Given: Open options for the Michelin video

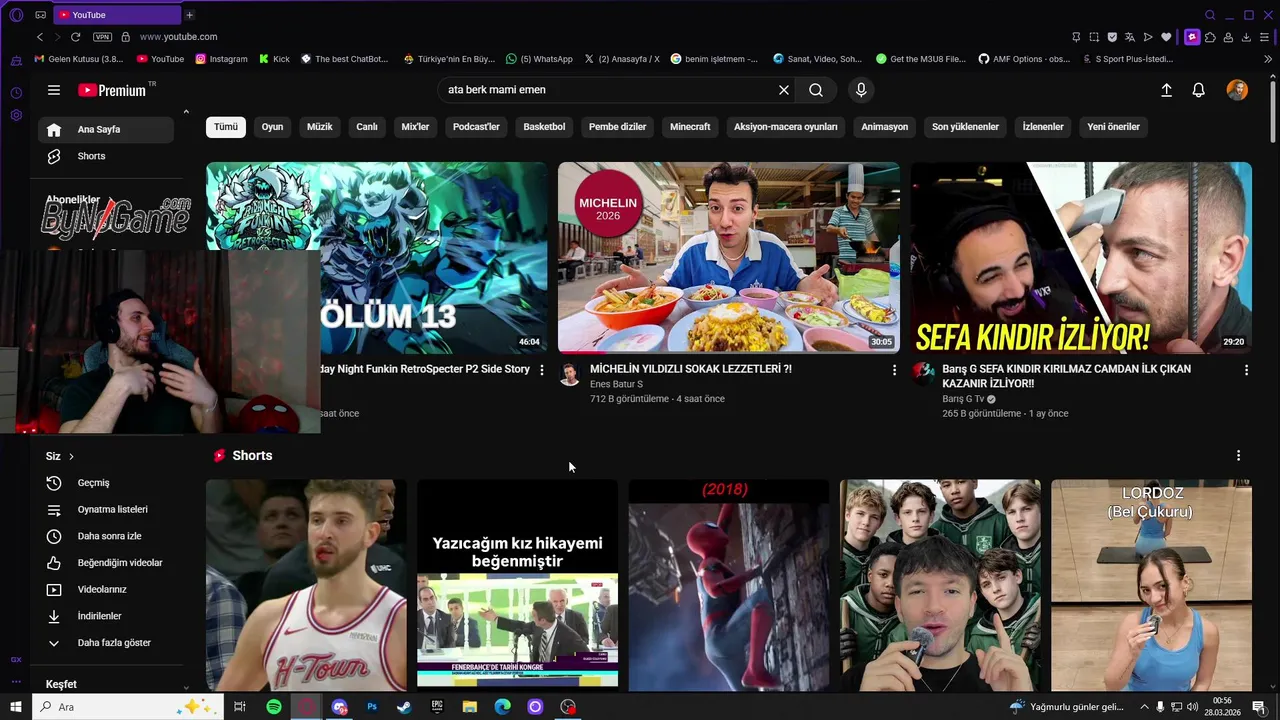Looking at the screenshot, I should coord(894,370).
